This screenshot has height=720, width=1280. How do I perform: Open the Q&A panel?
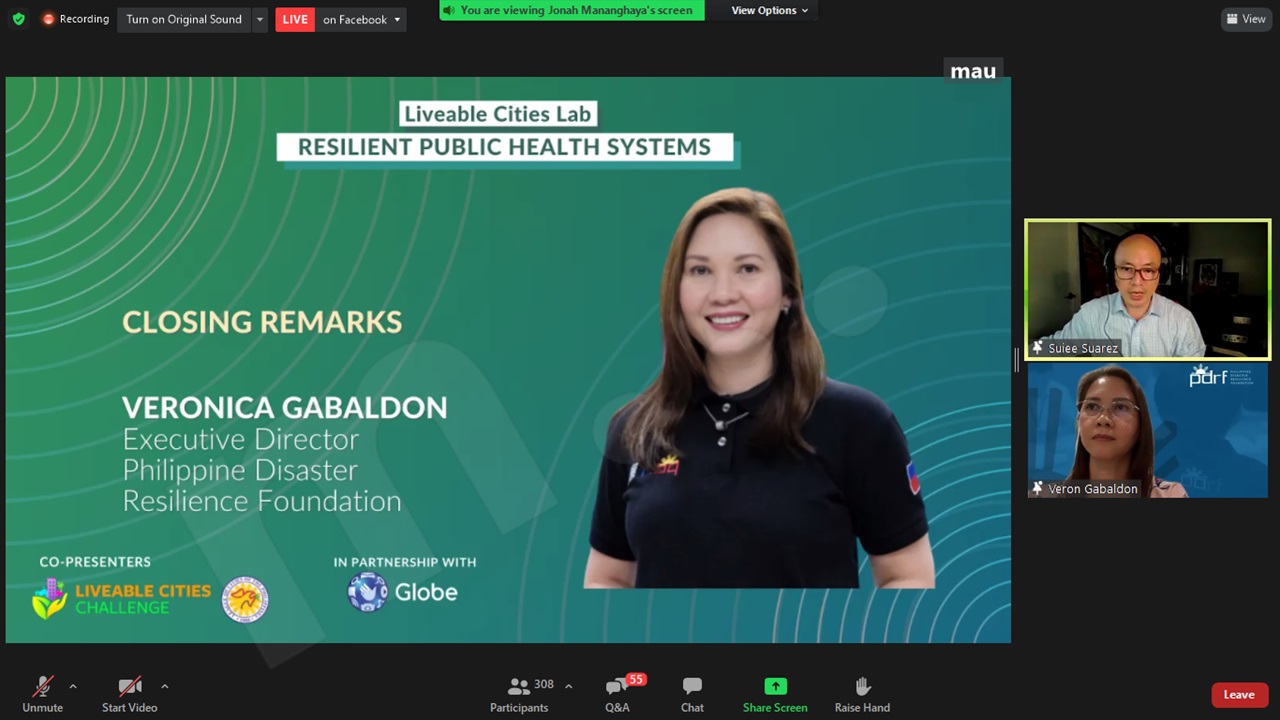tap(617, 694)
